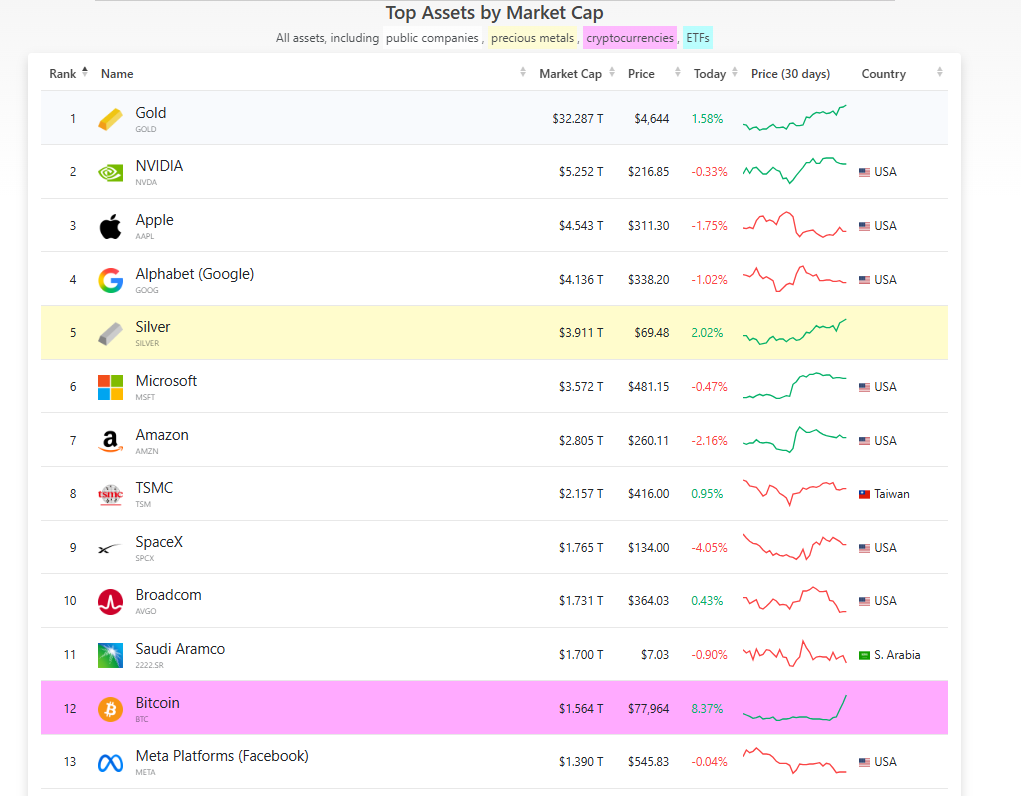Open the Microsoft company page link

(166, 381)
